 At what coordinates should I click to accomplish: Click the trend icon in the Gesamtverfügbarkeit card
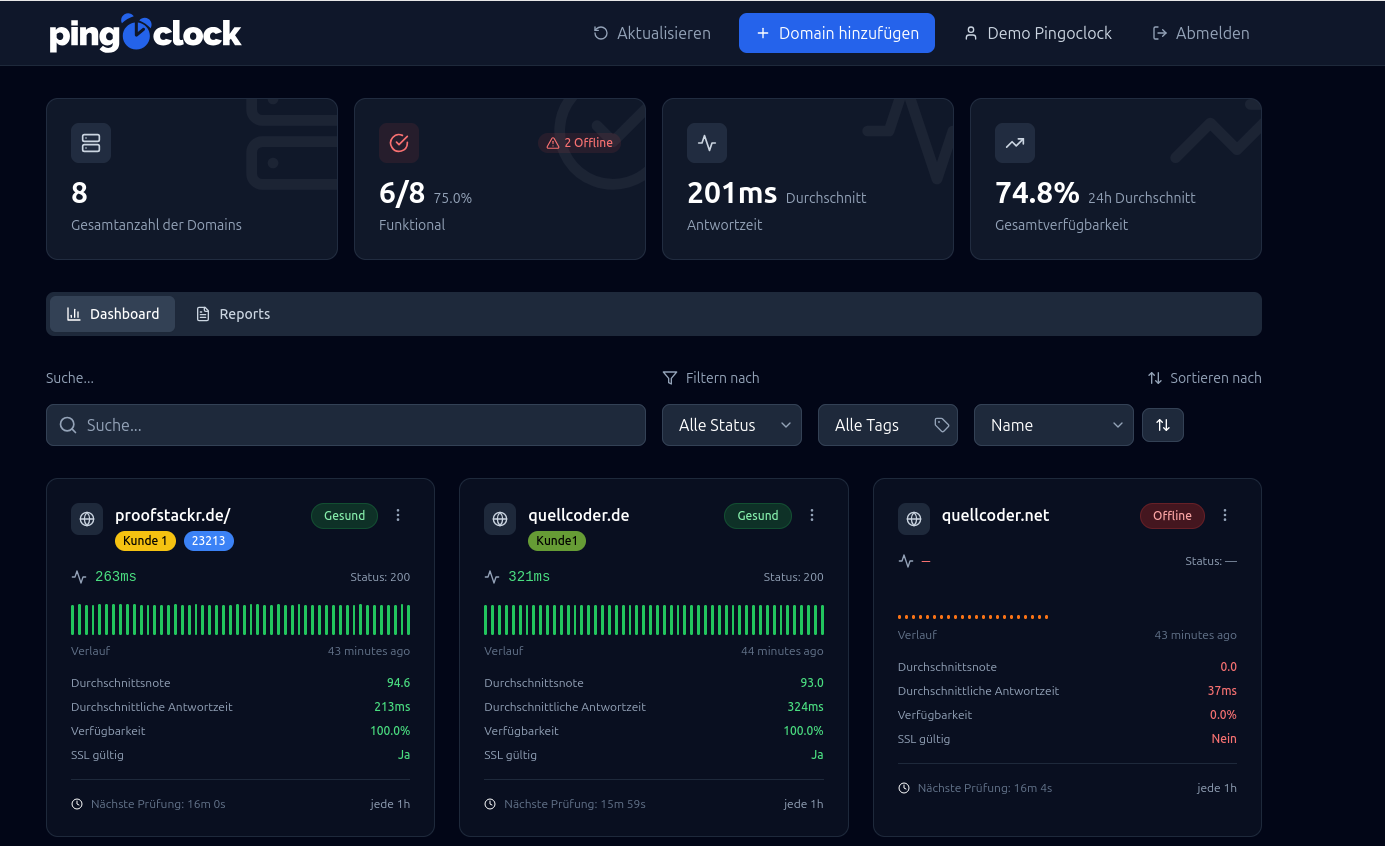click(x=1015, y=143)
